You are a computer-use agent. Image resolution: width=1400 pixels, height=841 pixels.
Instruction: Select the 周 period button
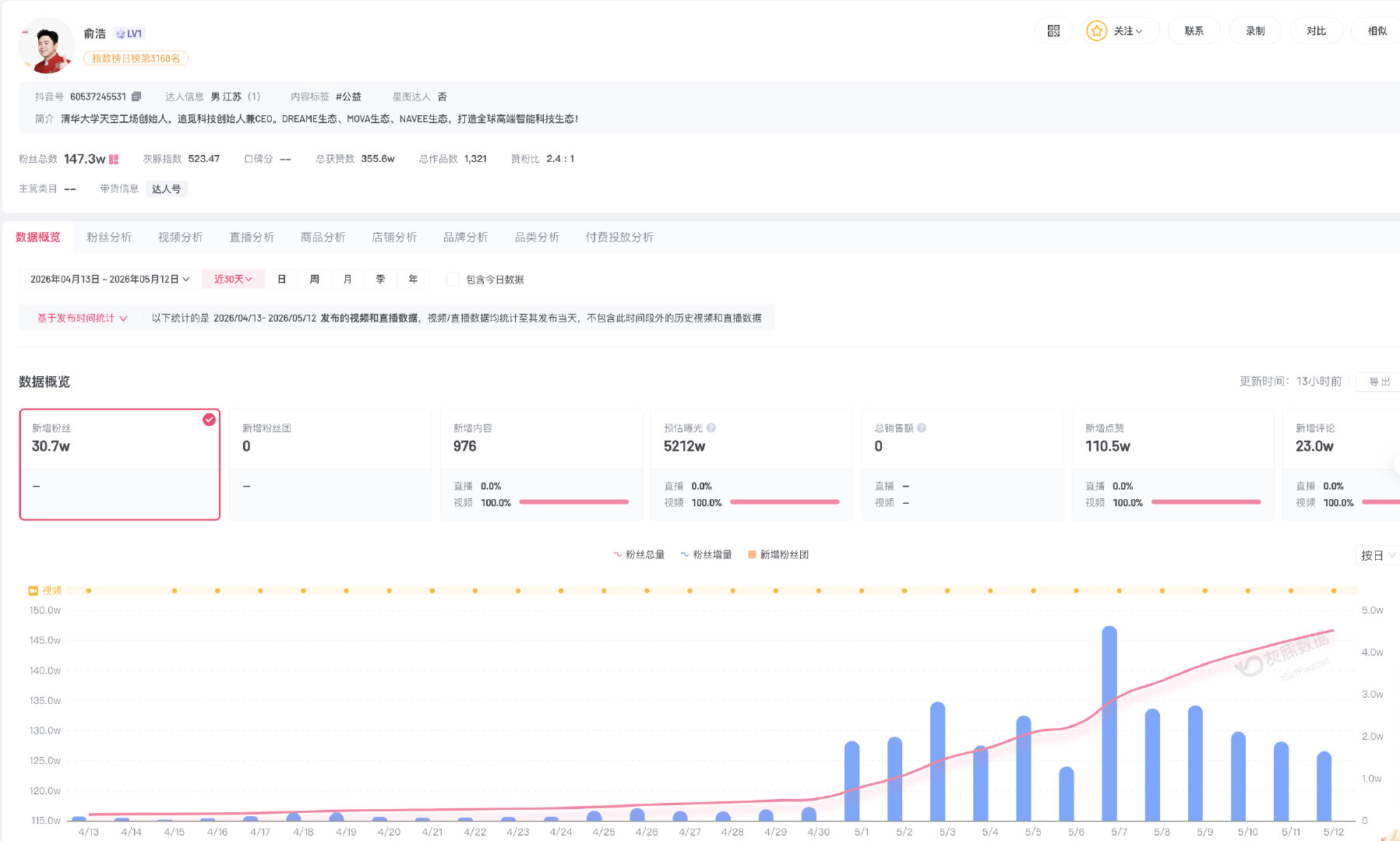tap(315, 280)
